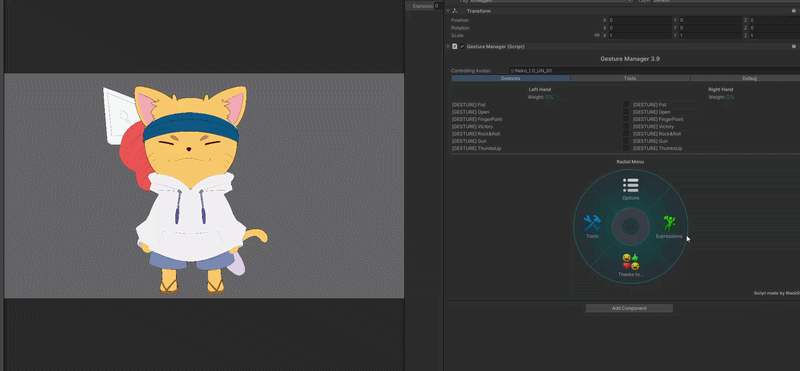The height and width of the screenshot is (371, 800).
Task: Click the Controlling Avatar object field
Action: pyautogui.click(x=654, y=71)
